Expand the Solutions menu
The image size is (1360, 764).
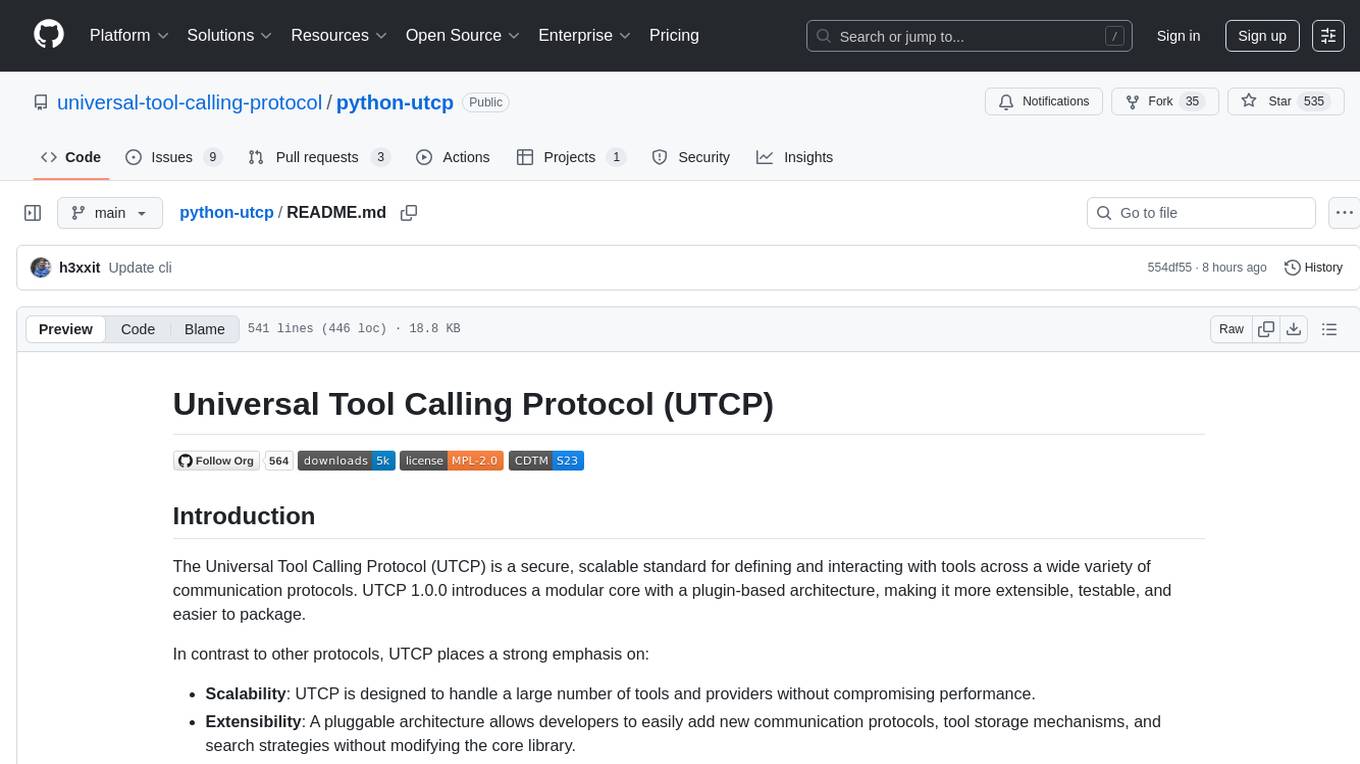coord(230,35)
